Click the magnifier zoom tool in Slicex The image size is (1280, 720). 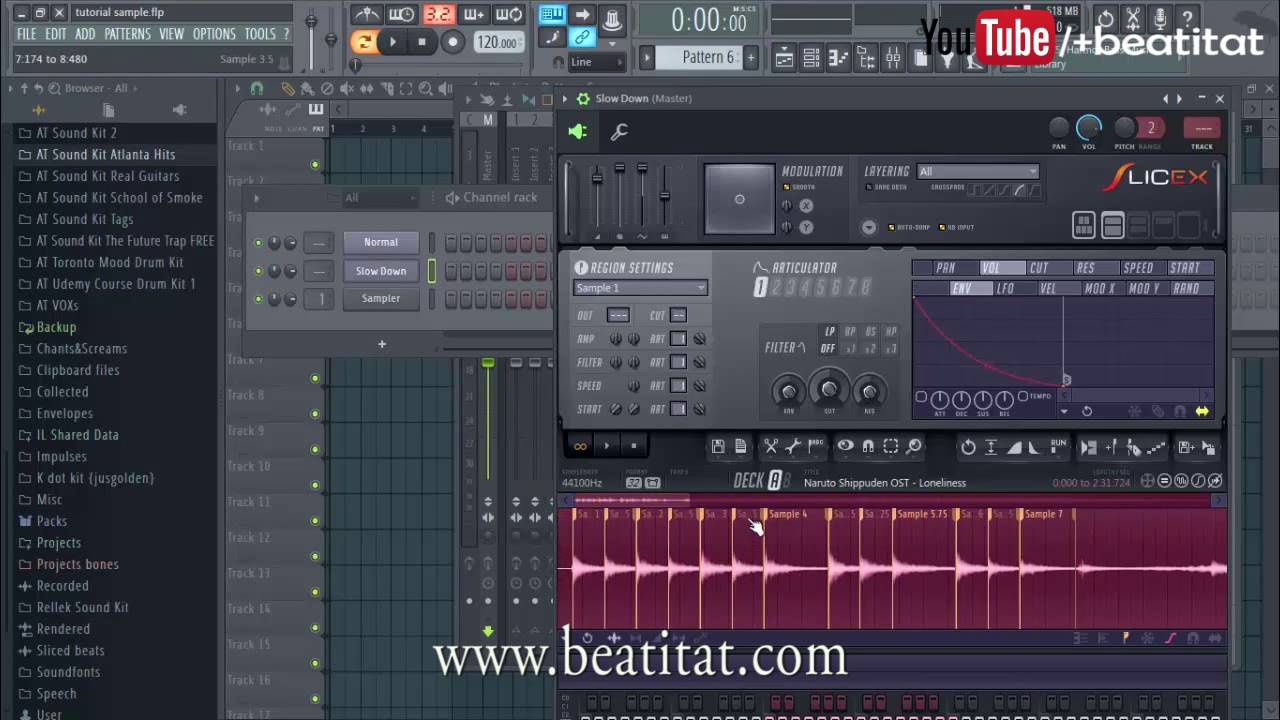913,447
